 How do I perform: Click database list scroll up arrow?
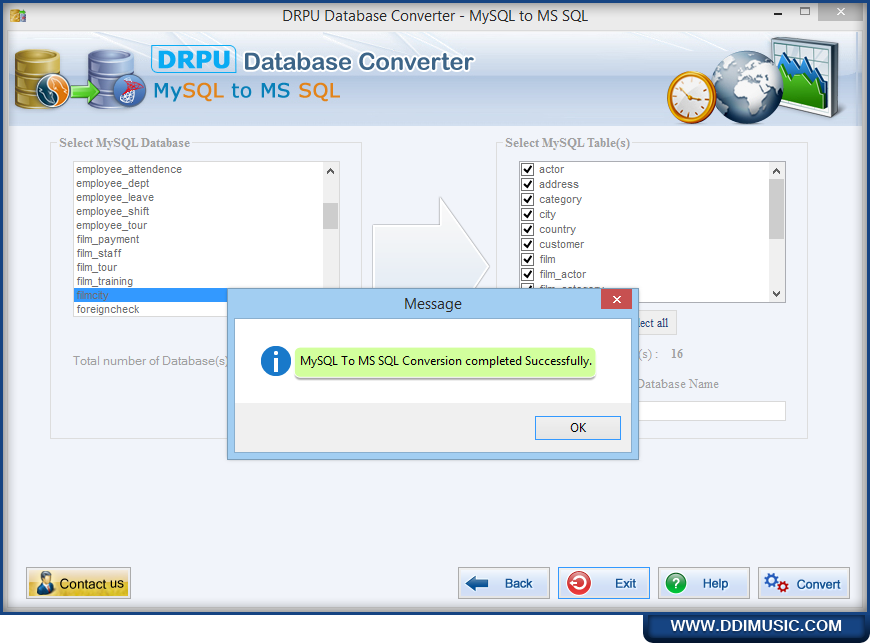pyautogui.click(x=331, y=171)
